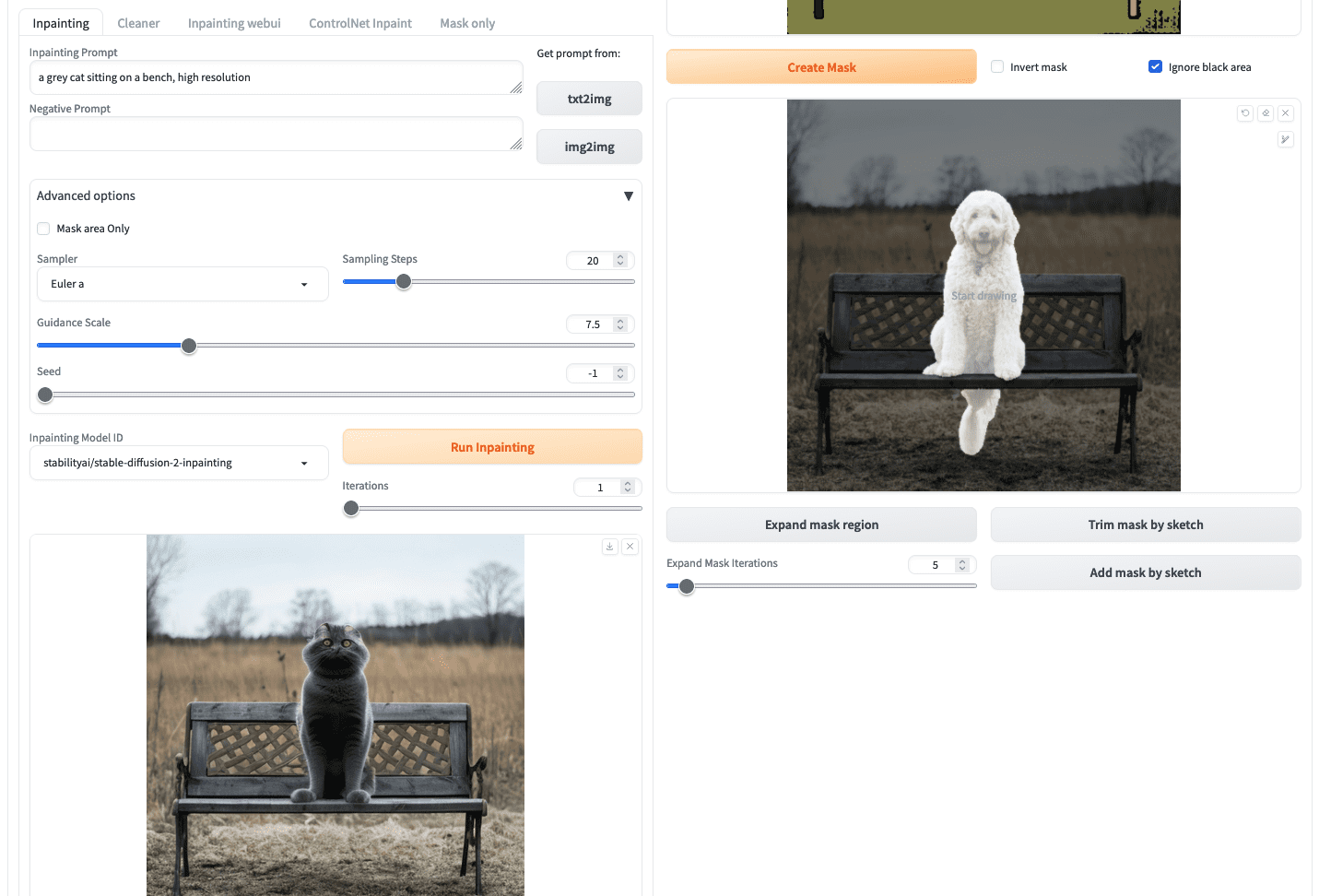Download the inpainted cat output image
The width and height of the screenshot is (1319, 896).
[610, 547]
